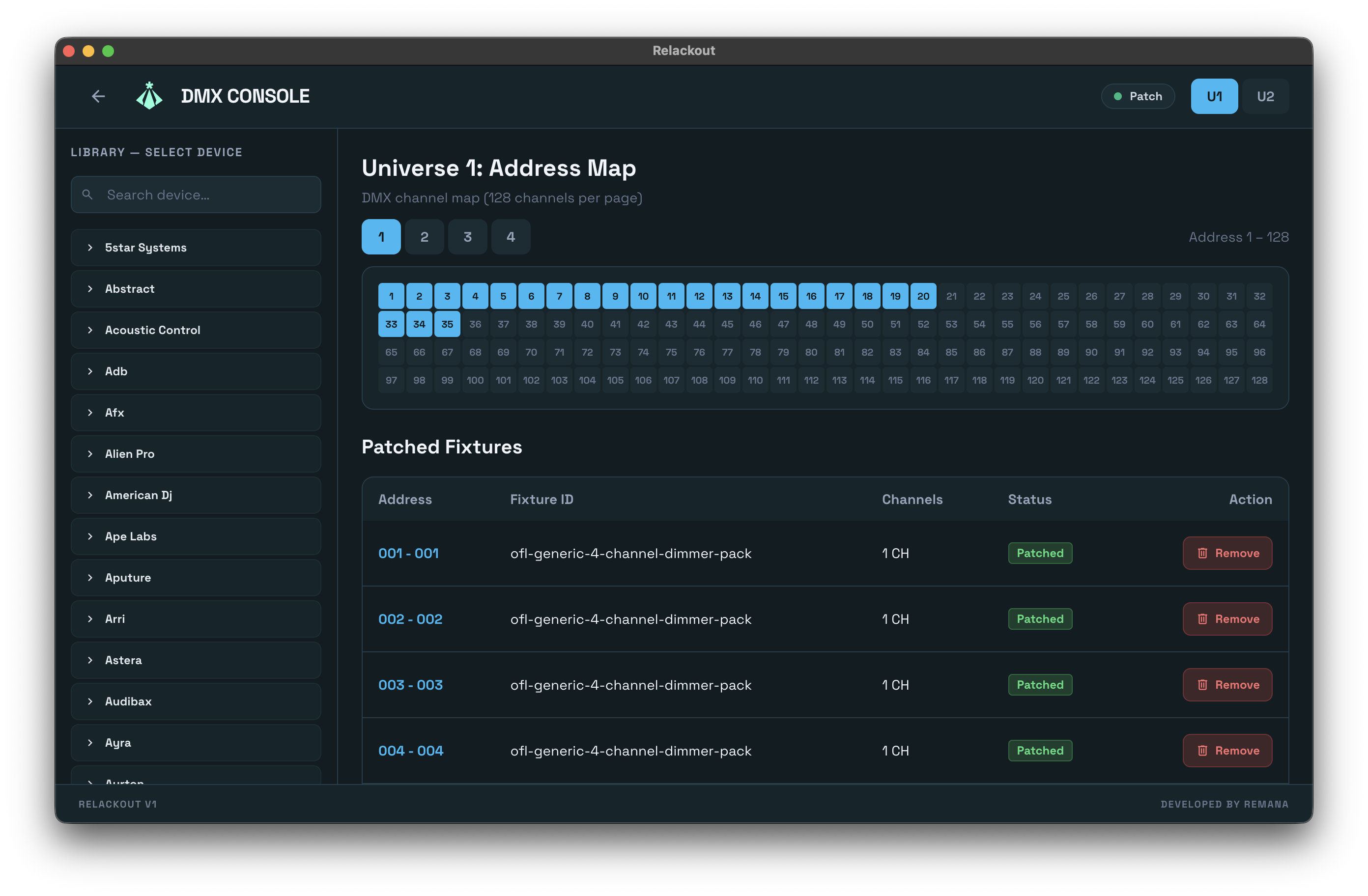Click the back arrow icon
1368x896 pixels.
[x=98, y=97]
